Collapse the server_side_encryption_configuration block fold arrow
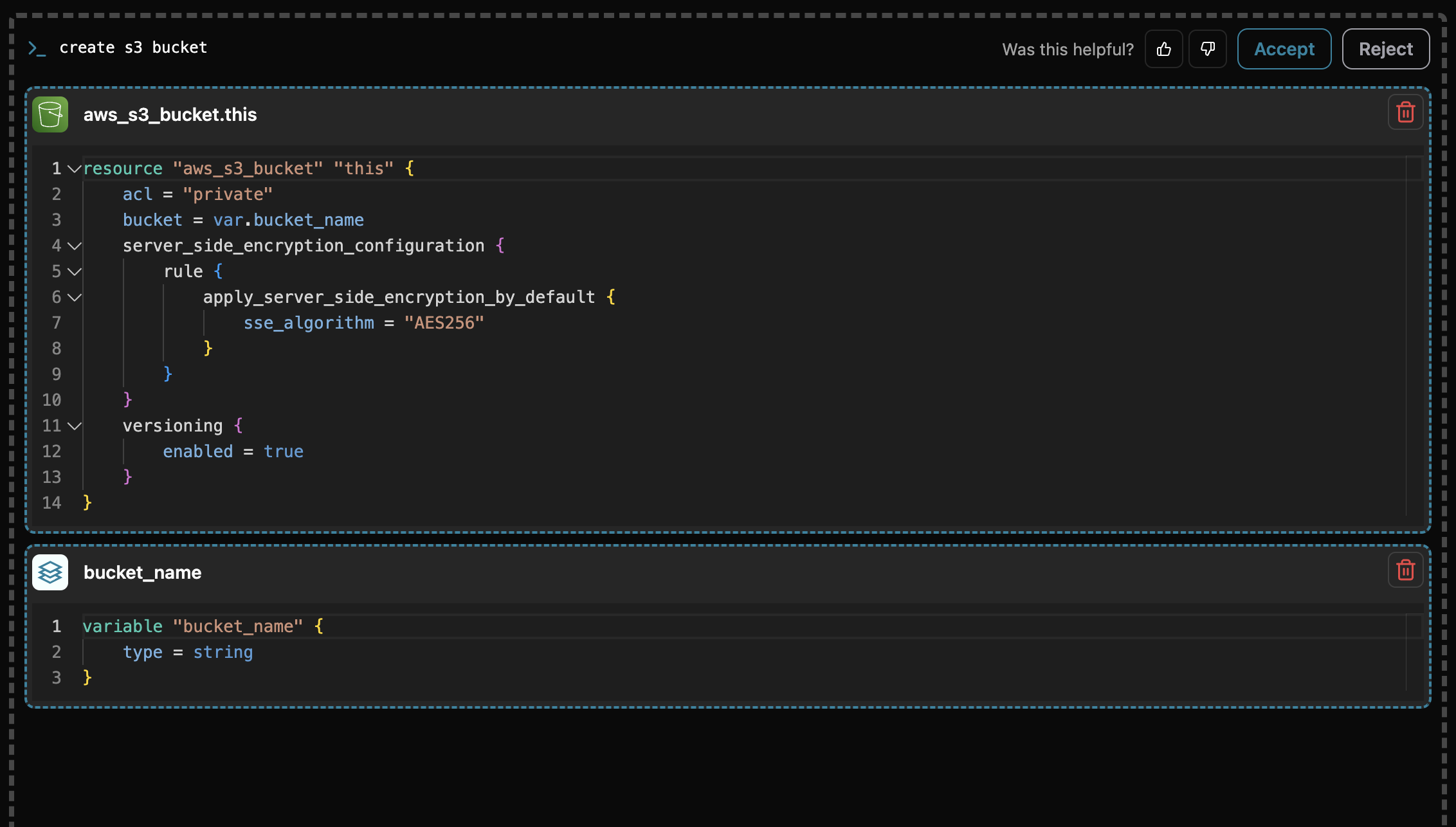1456x827 pixels. click(75, 246)
